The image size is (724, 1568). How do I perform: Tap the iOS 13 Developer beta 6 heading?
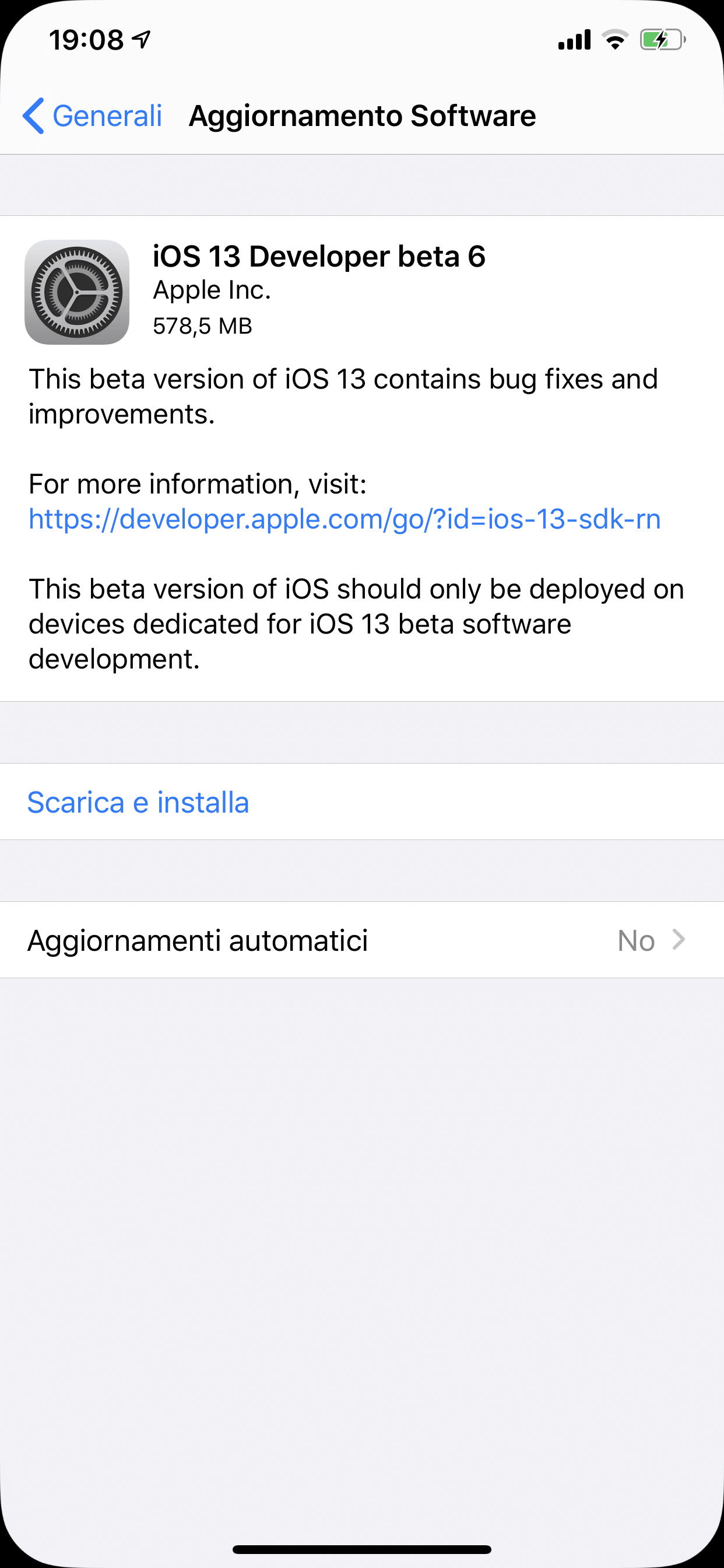pos(319,256)
